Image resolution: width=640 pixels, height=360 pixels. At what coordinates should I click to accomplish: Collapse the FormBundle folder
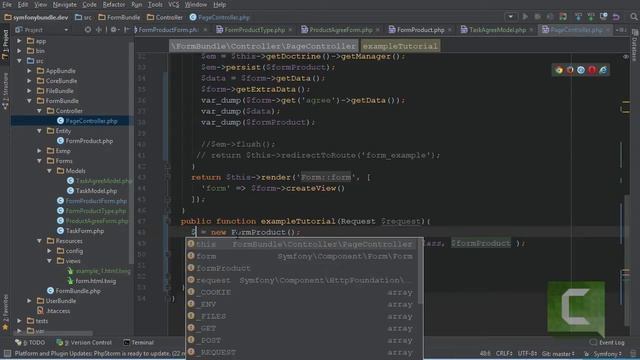click(29, 101)
